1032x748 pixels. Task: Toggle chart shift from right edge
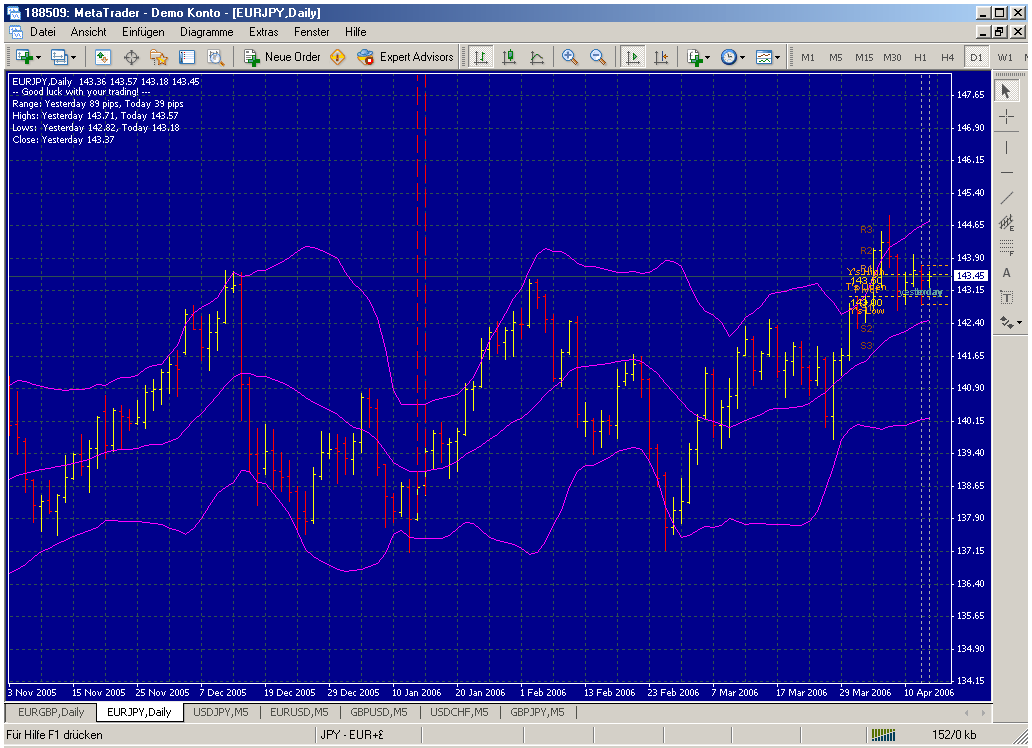(x=661, y=57)
